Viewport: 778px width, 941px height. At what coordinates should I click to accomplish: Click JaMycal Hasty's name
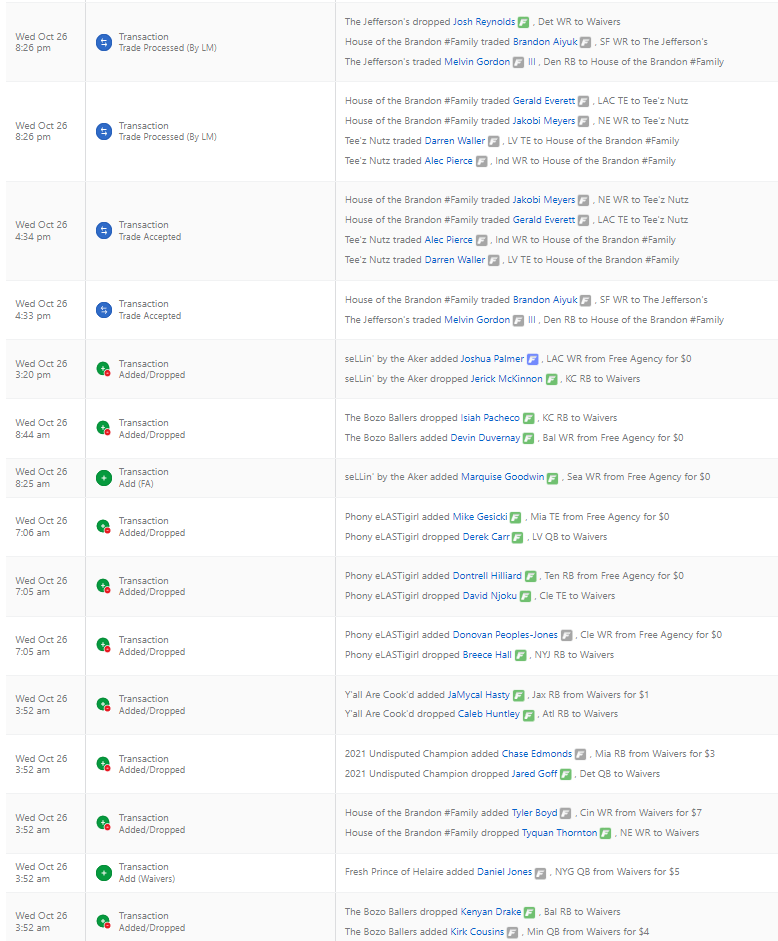pyautogui.click(x=478, y=695)
